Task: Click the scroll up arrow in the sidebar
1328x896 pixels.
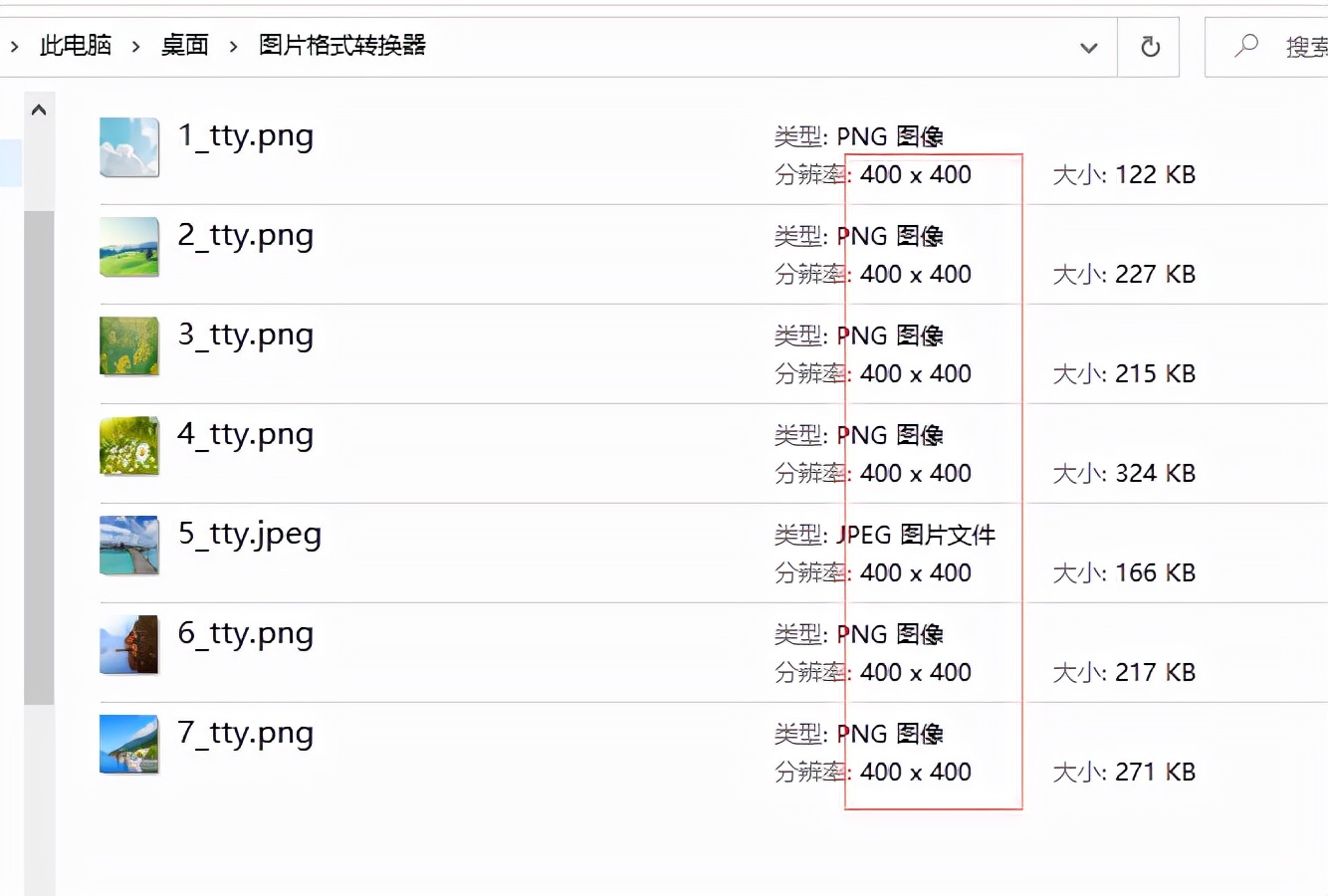Action: [39, 111]
